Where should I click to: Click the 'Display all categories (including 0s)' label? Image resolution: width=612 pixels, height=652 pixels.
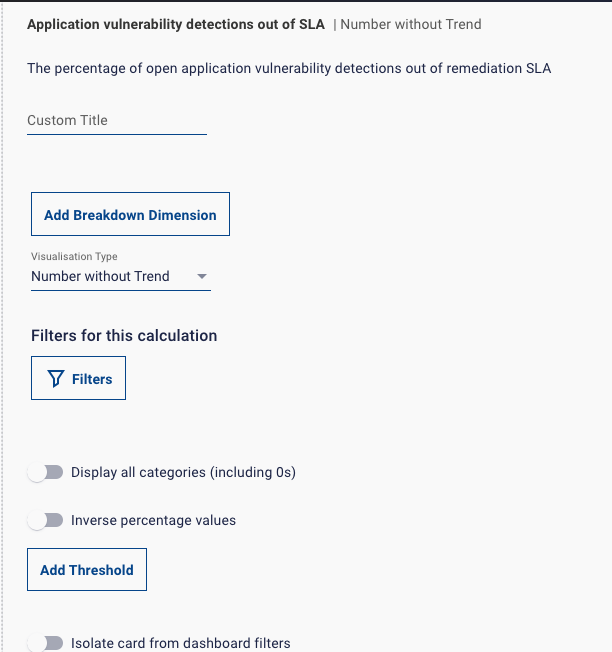[183, 472]
